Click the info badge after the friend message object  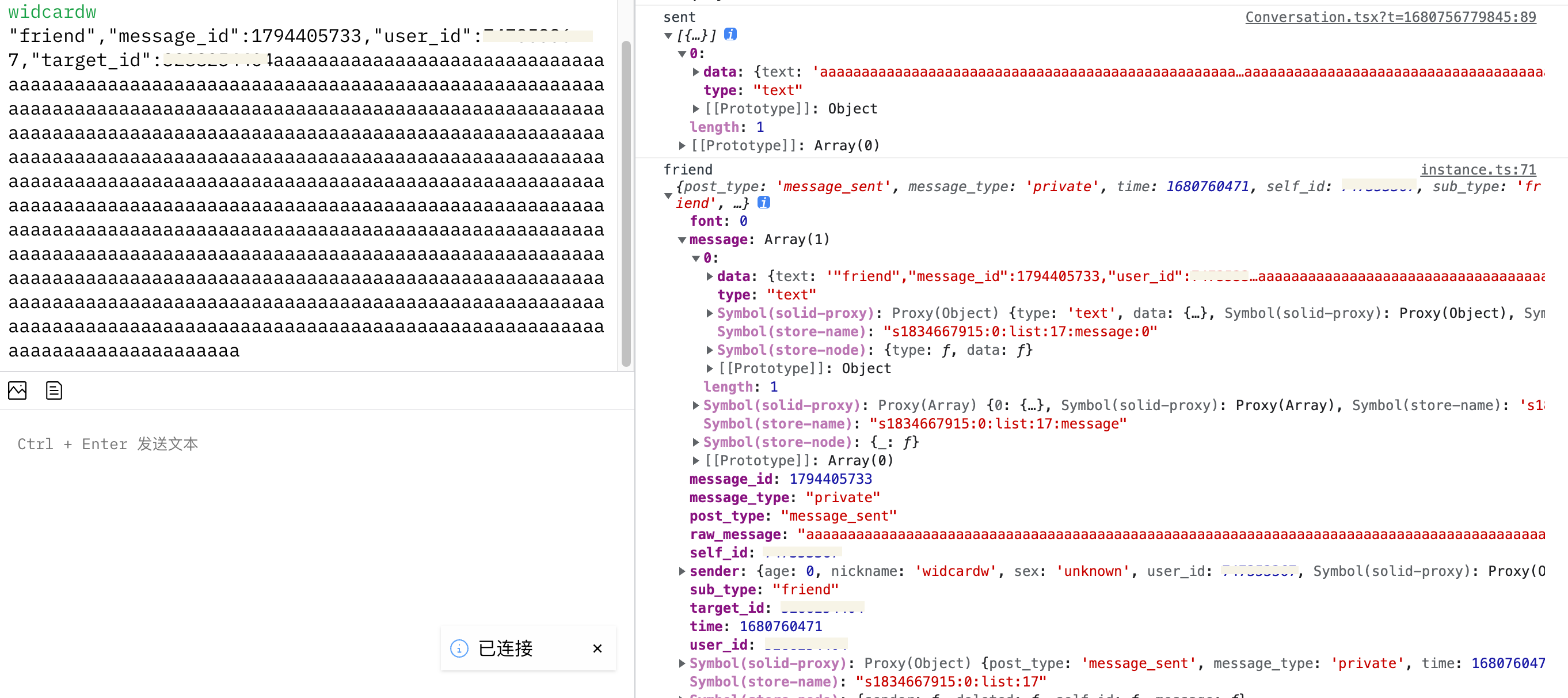[x=764, y=203]
